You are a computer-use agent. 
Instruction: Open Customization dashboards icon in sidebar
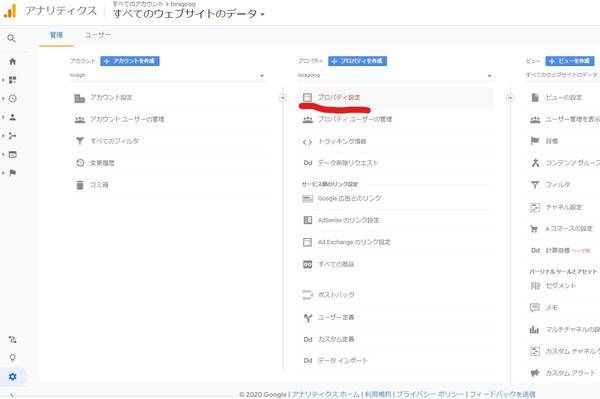pos(12,80)
